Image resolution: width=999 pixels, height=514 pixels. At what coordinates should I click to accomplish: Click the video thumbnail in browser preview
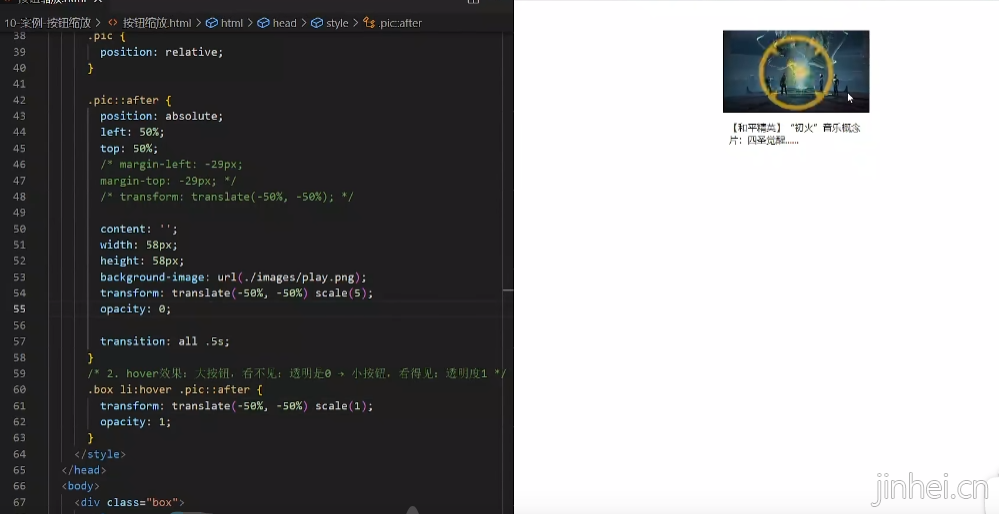[x=796, y=71]
